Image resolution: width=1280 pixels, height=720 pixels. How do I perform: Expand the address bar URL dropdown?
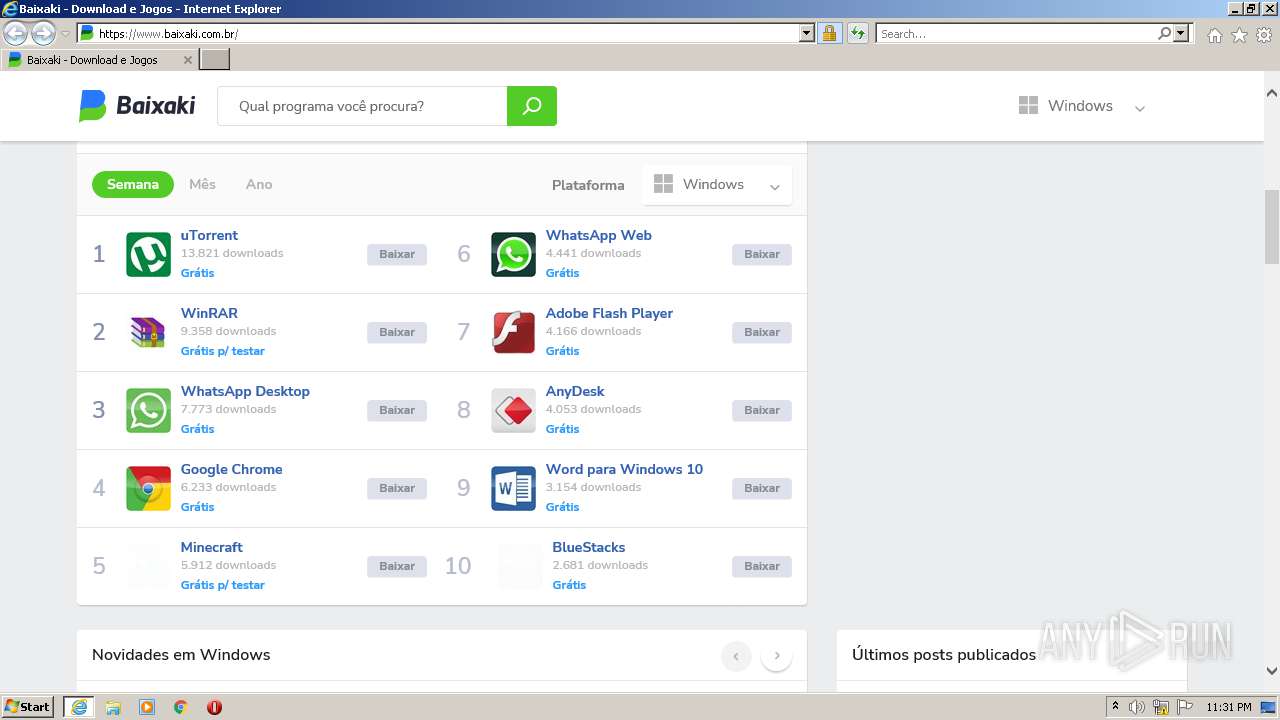[807, 33]
